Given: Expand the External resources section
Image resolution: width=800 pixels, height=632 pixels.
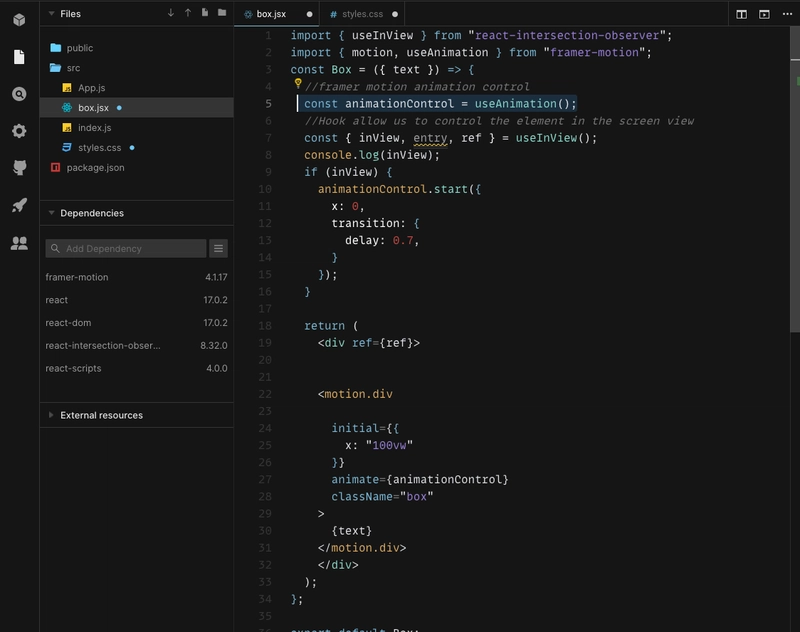Looking at the screenshot, I should (51, 415).
